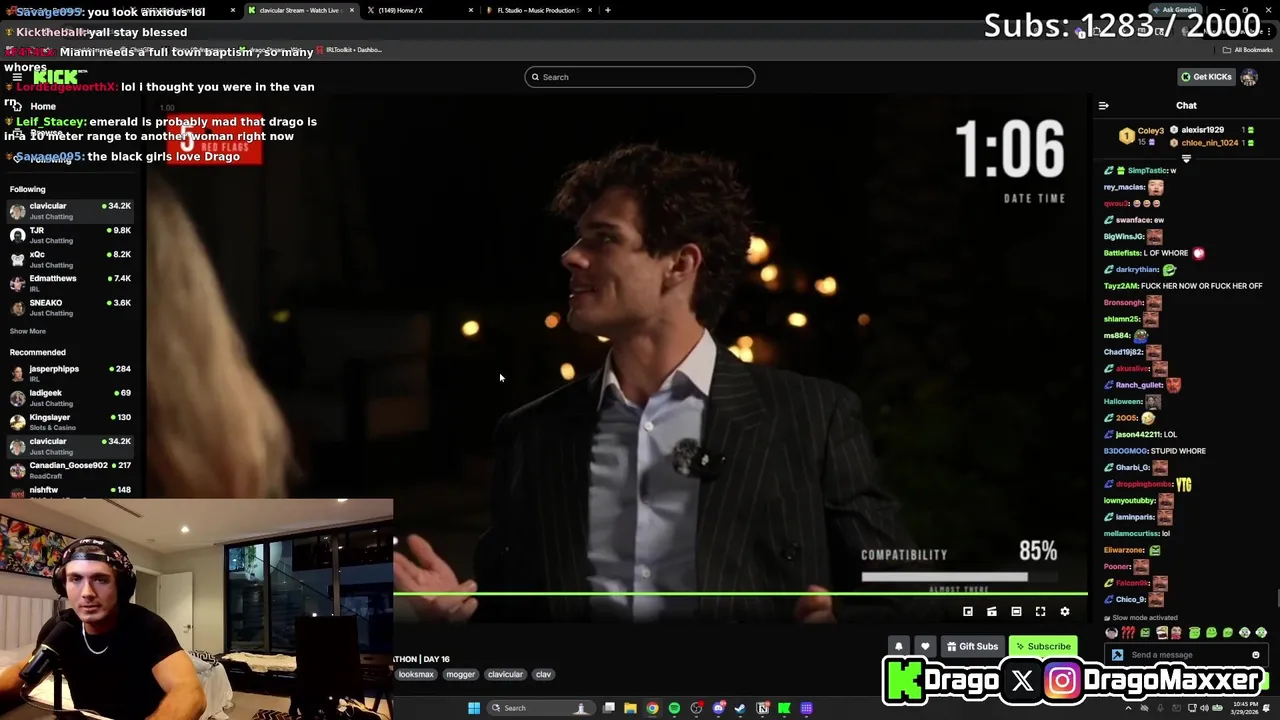Open the Kick sidebar hamburger menu
The height and width of the screenshot is (720, 1280).
(x=17, y=77)
